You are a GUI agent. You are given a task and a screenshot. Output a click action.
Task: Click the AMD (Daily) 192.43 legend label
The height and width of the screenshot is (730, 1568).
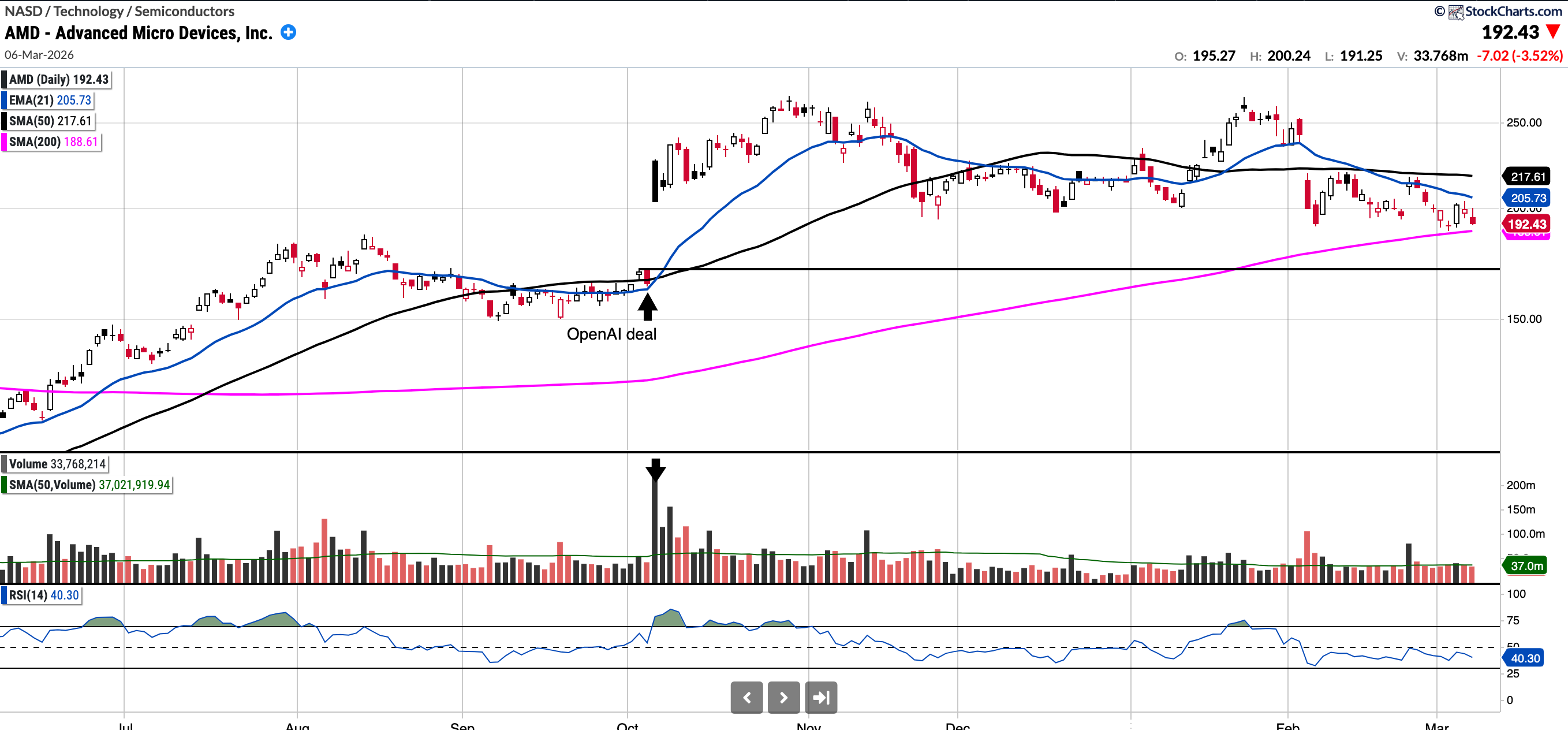58,79
